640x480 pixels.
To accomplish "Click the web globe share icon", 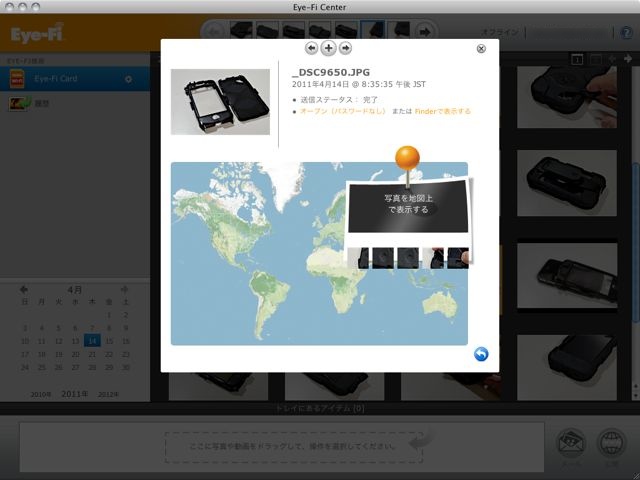I will click(611, 443).
